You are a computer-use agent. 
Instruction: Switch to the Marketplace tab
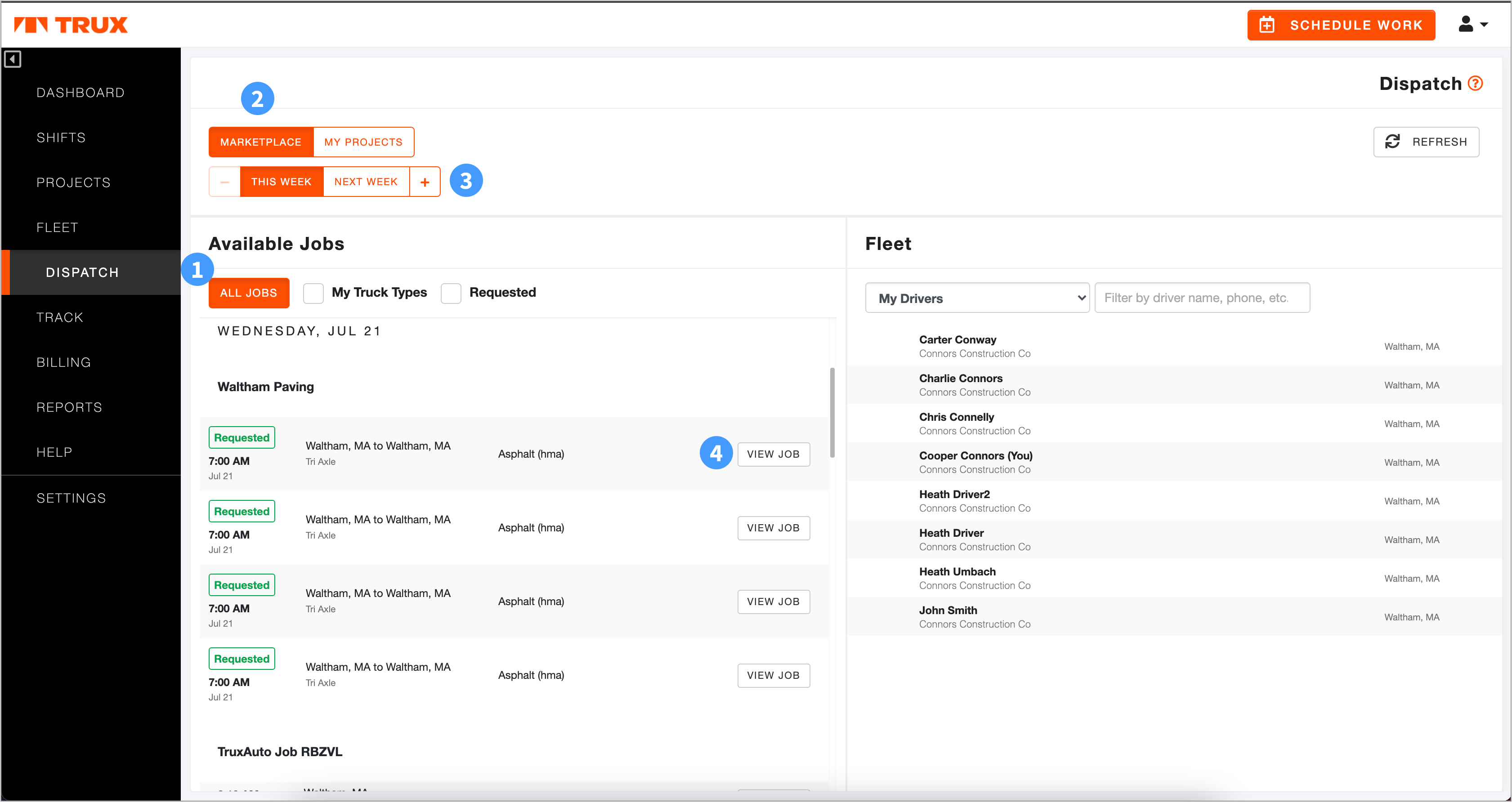260,142
